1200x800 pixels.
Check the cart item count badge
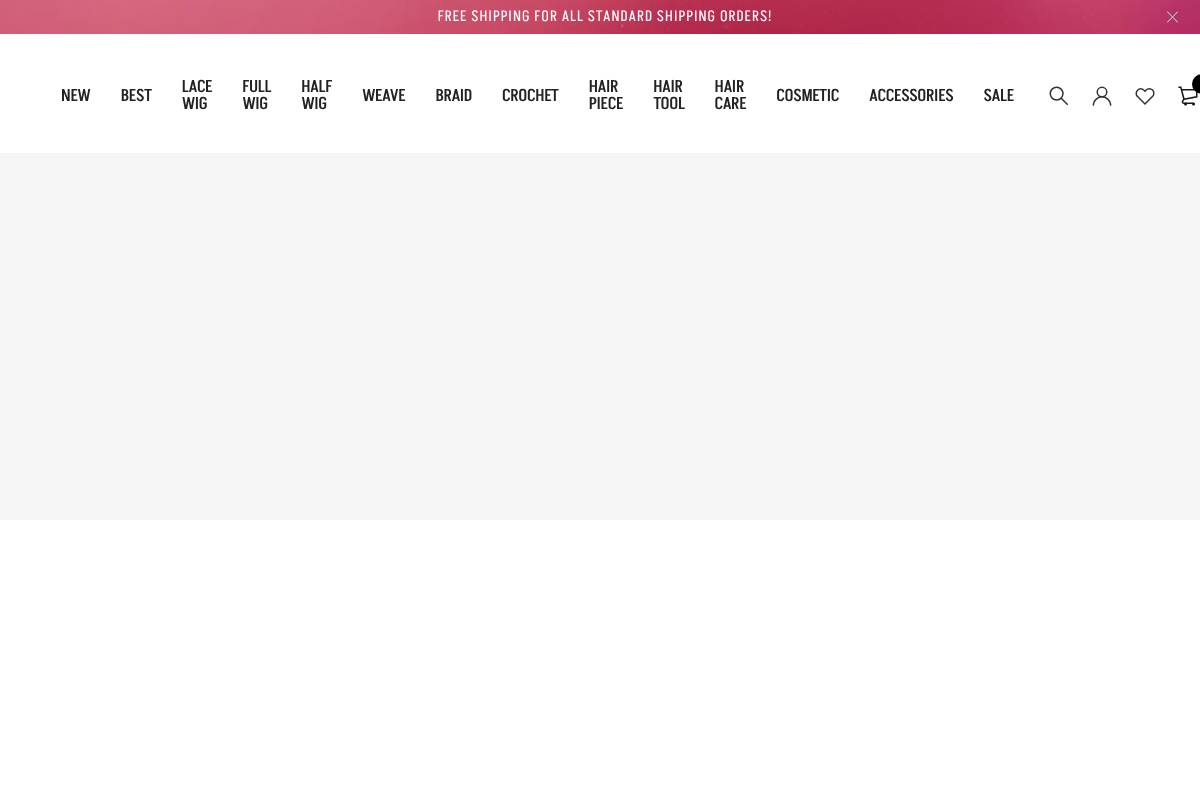pos(1196,85)
